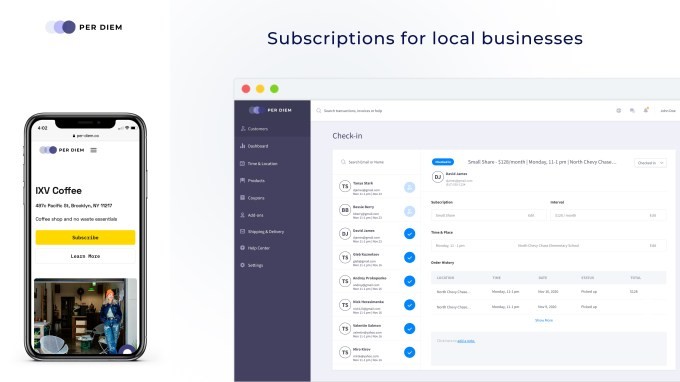Click the Search Email or Name field
The width and height of the screenshot is (680, 382).
376,162
